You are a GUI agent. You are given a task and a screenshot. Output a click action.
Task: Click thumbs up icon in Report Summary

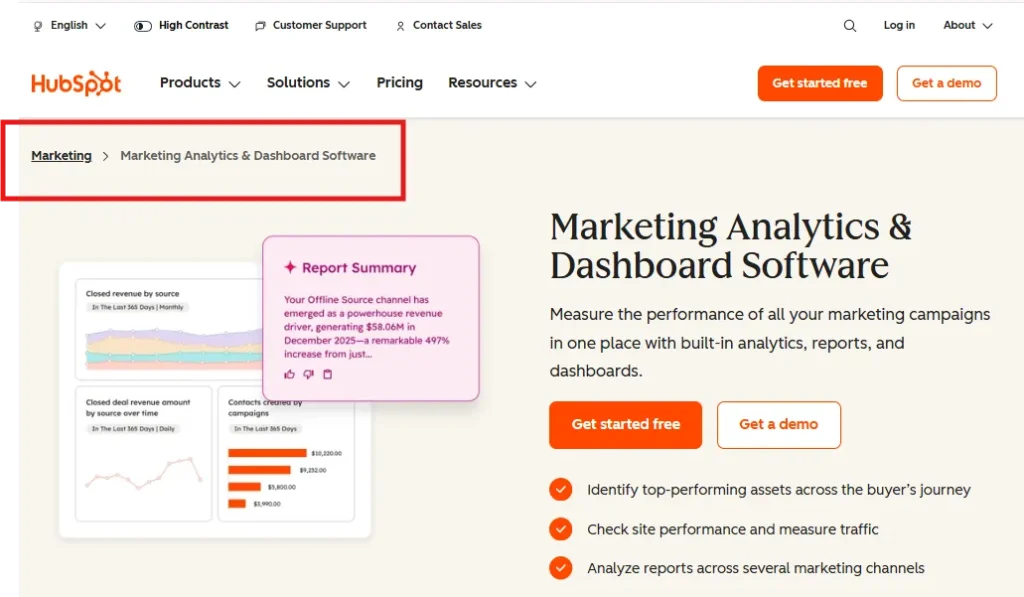tap(289, 374)
